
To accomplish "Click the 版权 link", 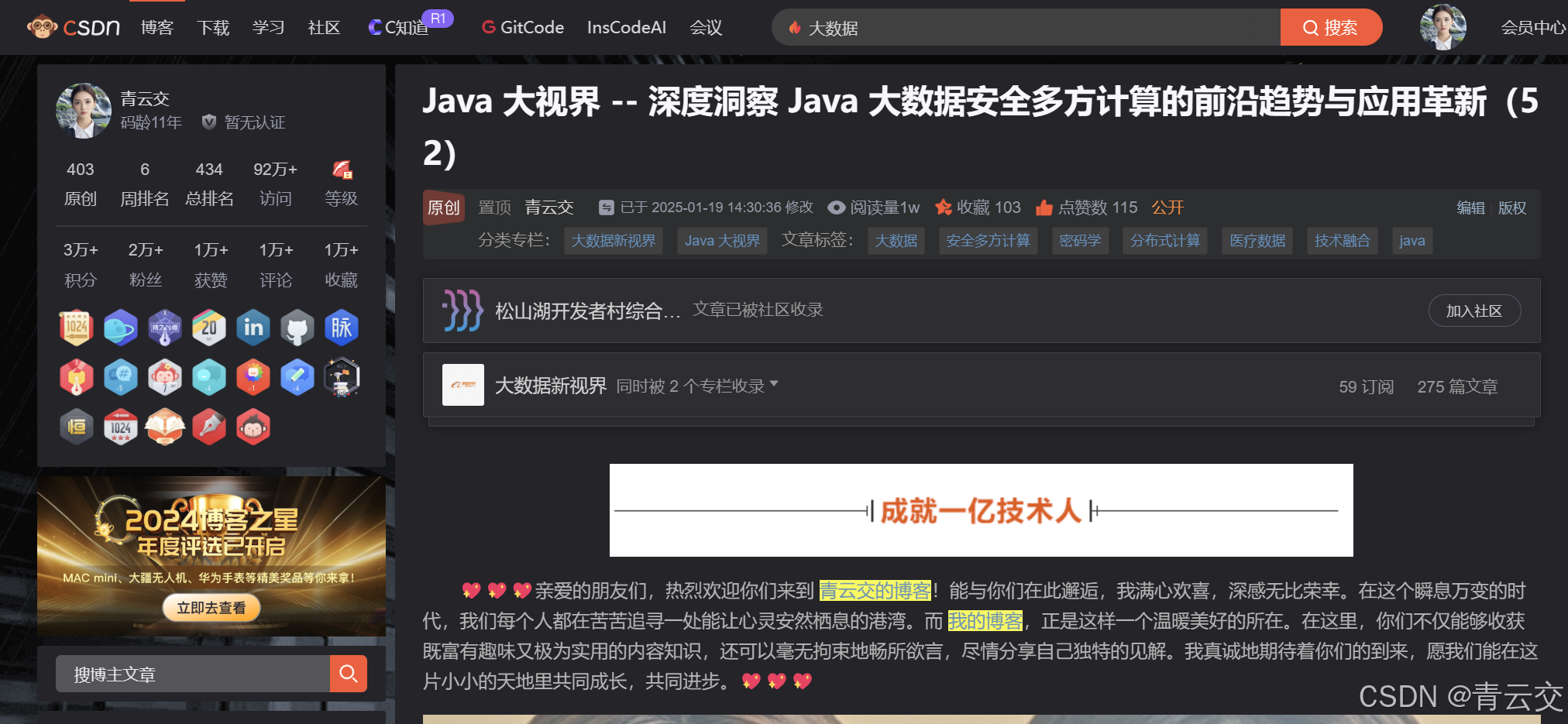I will [x=1512, y=208].
